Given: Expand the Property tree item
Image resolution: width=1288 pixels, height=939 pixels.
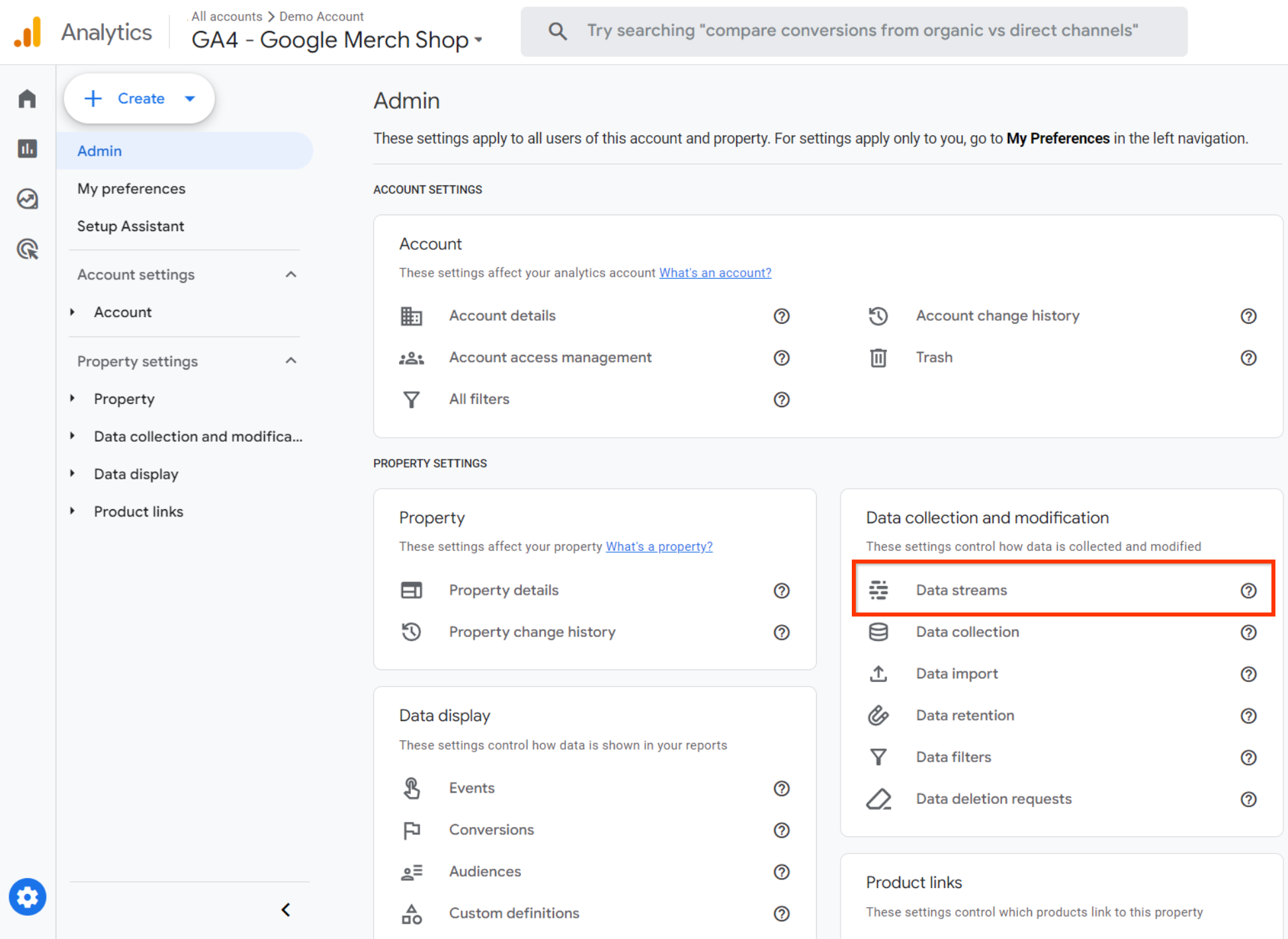Looking at the screenshot, I should (72, 399).
